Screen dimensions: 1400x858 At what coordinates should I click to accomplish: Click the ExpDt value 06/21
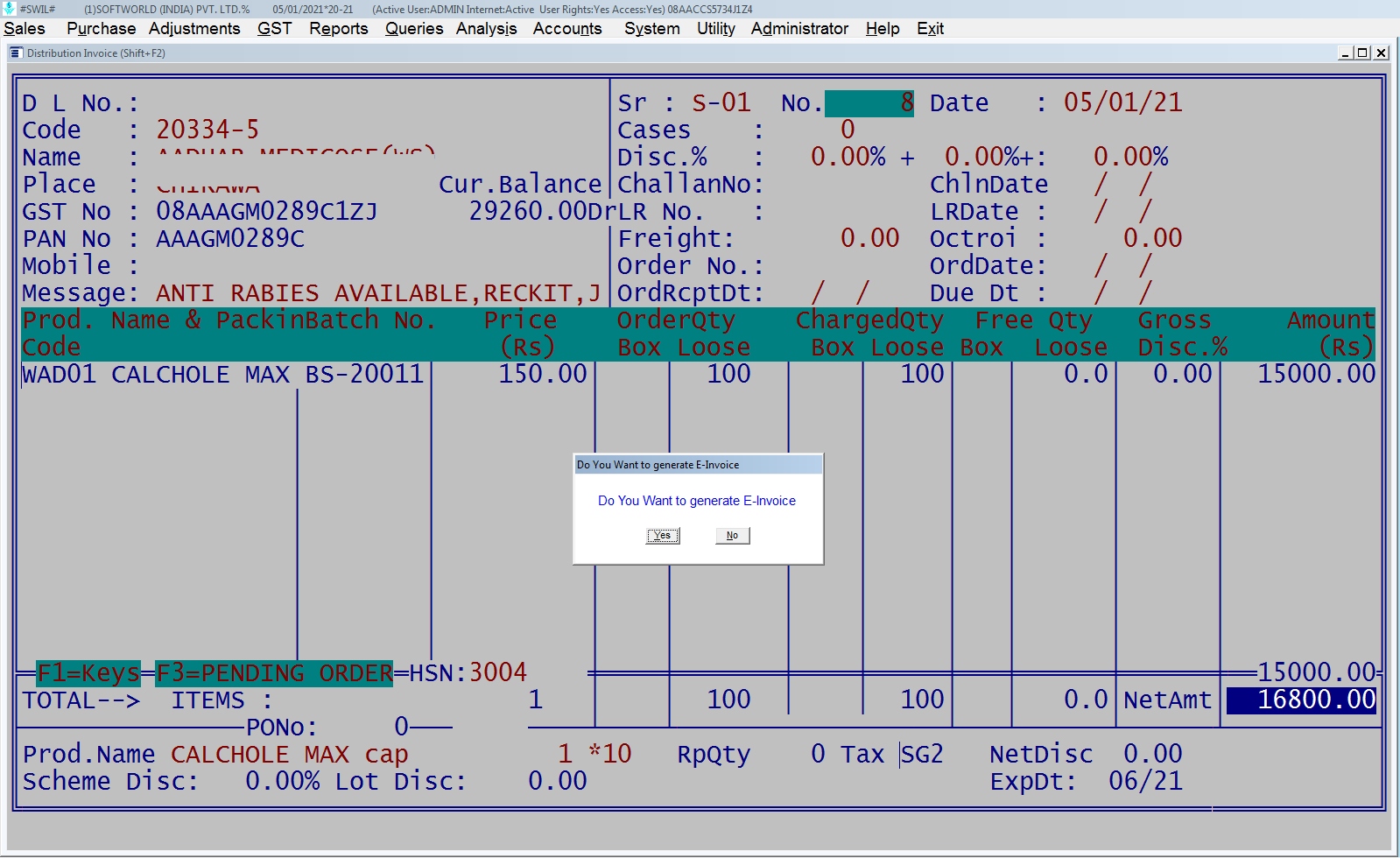pyautogui.click(x=1145, y=782)
